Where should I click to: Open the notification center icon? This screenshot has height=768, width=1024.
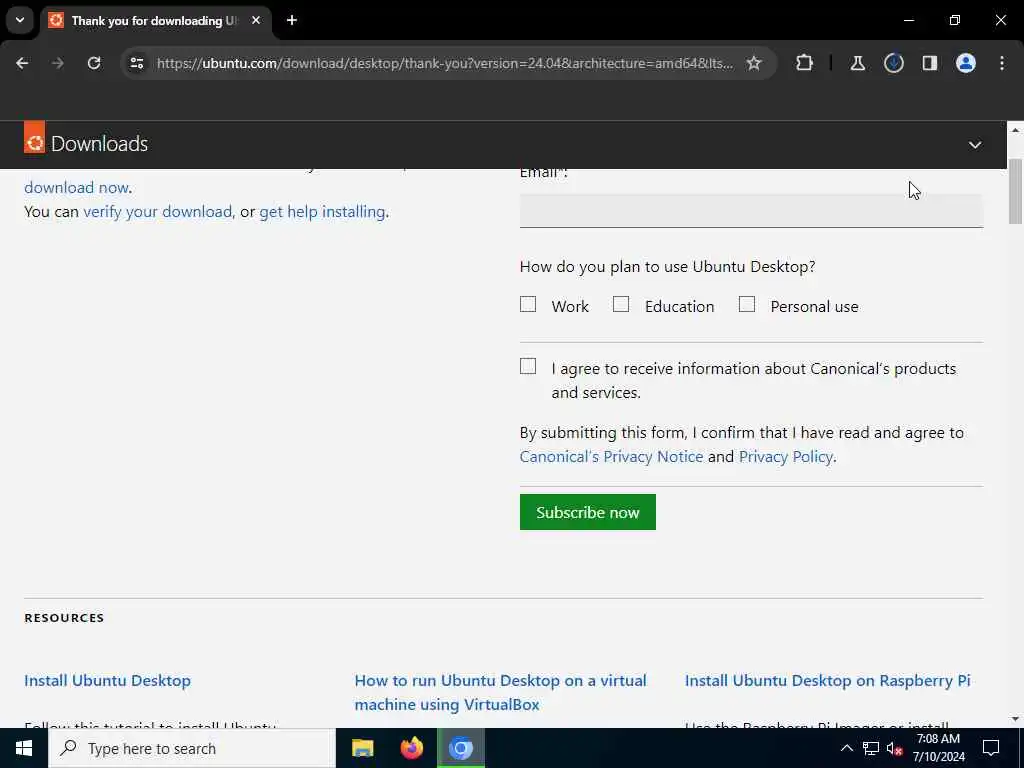pos(991,748)
